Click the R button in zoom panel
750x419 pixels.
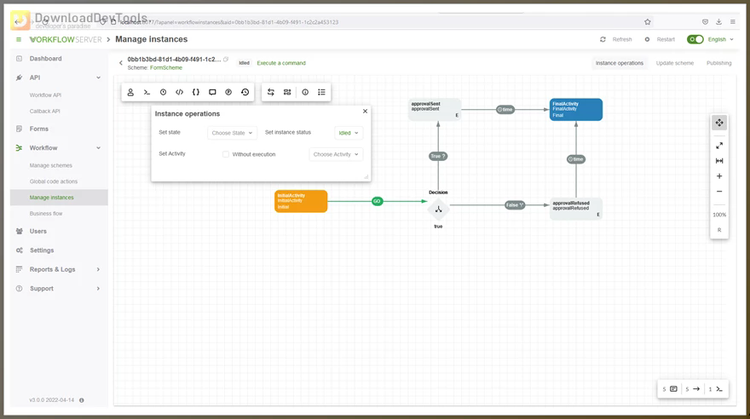719,230
